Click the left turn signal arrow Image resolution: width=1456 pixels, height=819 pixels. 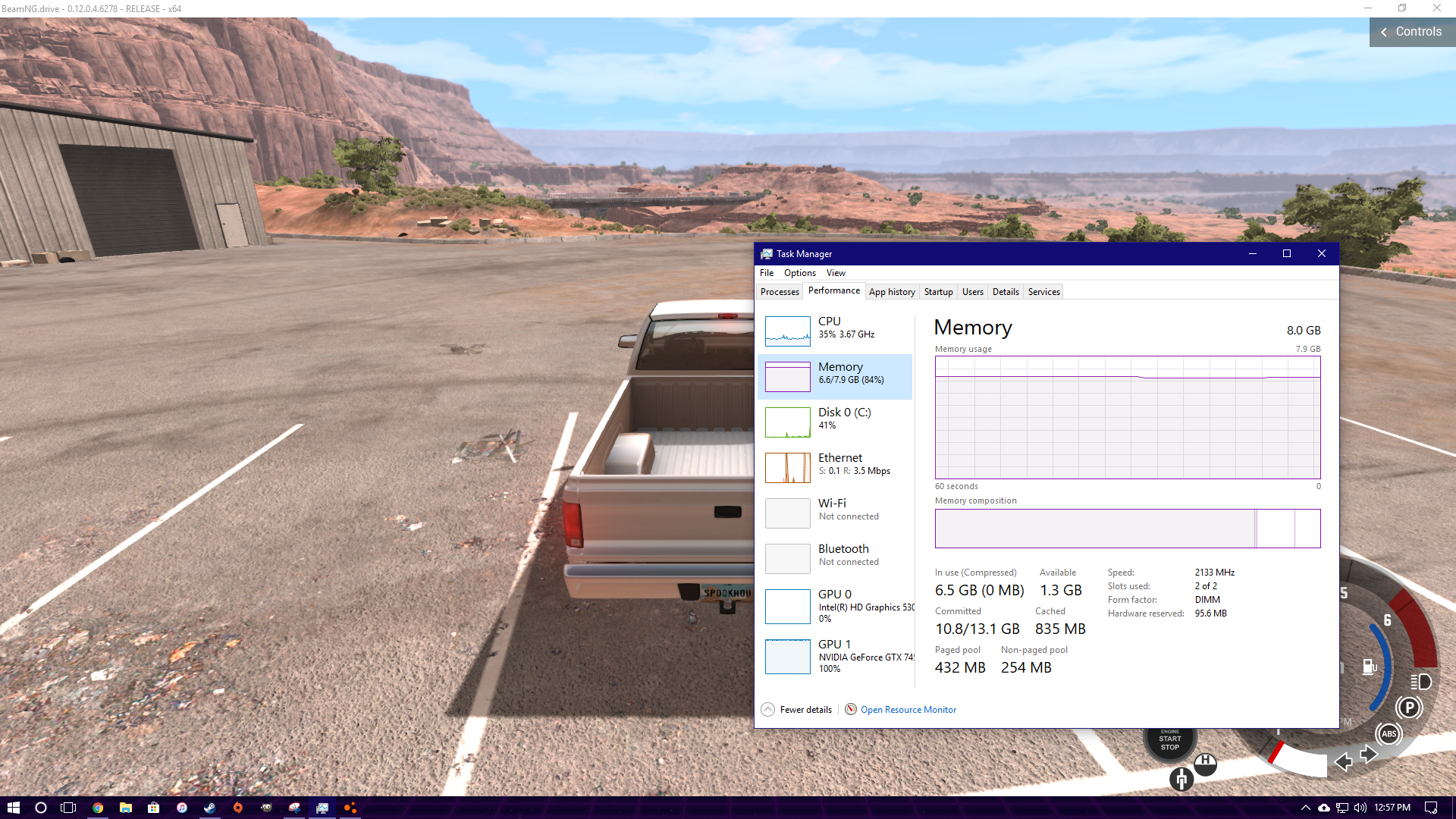[x=1343, y=762]
